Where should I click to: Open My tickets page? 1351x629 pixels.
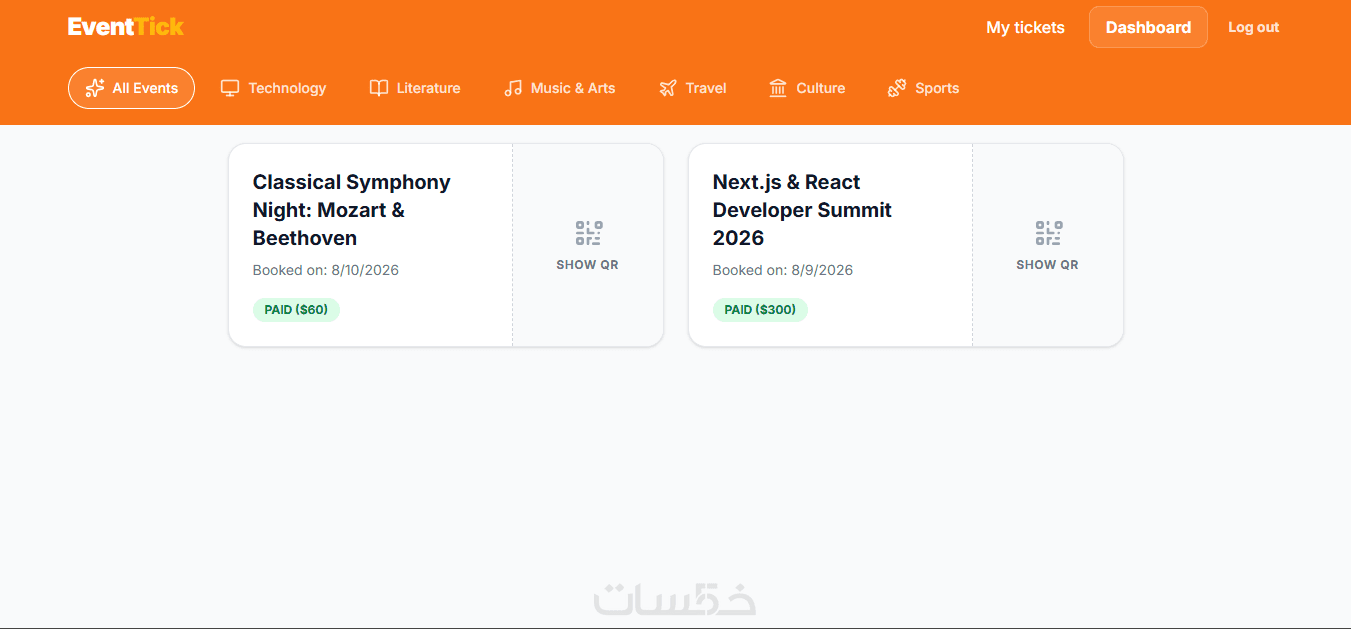coord(1025,27)
